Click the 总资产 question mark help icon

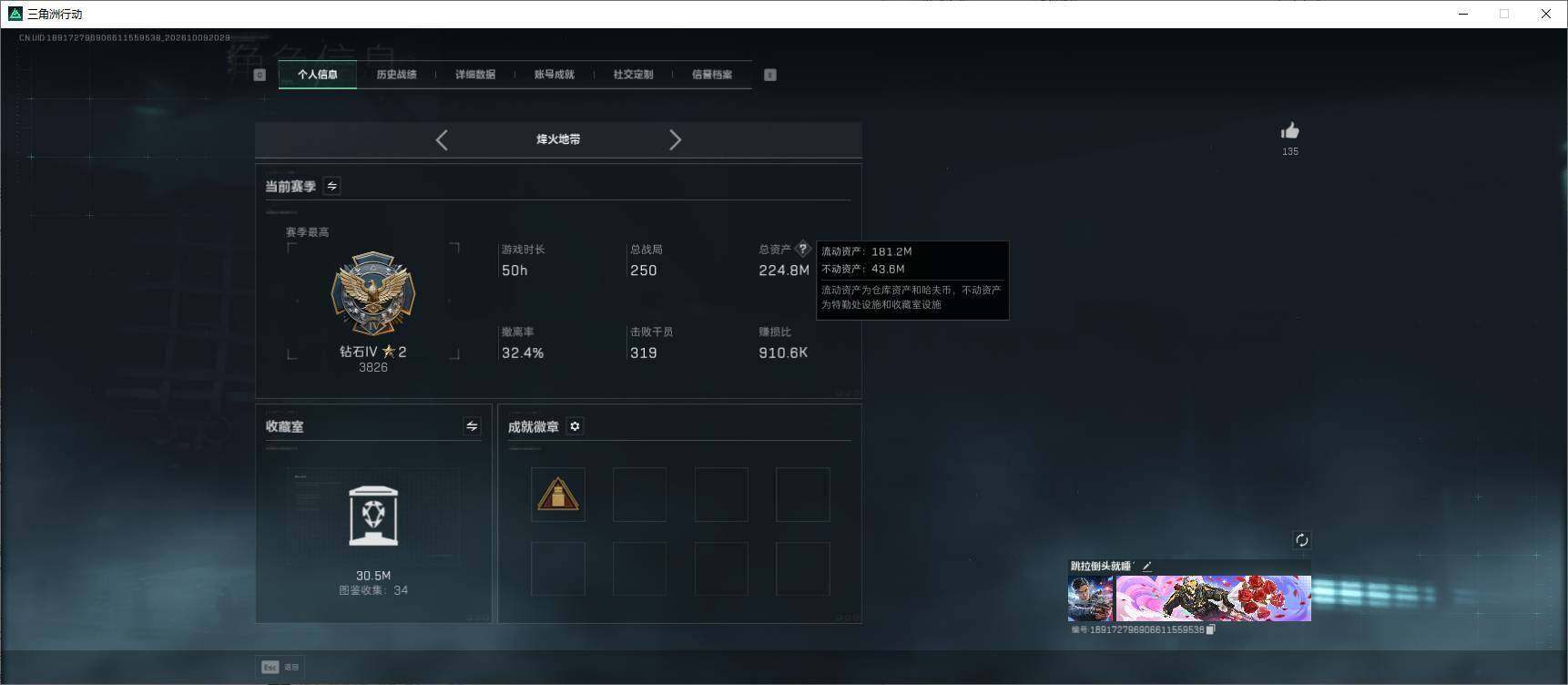[802, 249]
